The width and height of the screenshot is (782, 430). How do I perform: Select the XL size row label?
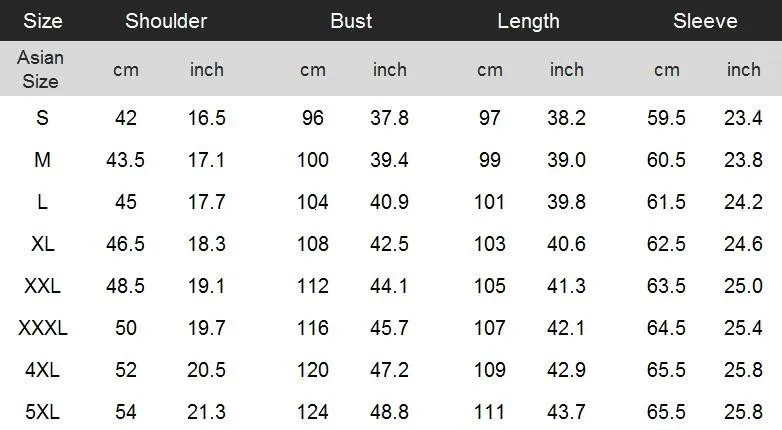tap(42, 244)
